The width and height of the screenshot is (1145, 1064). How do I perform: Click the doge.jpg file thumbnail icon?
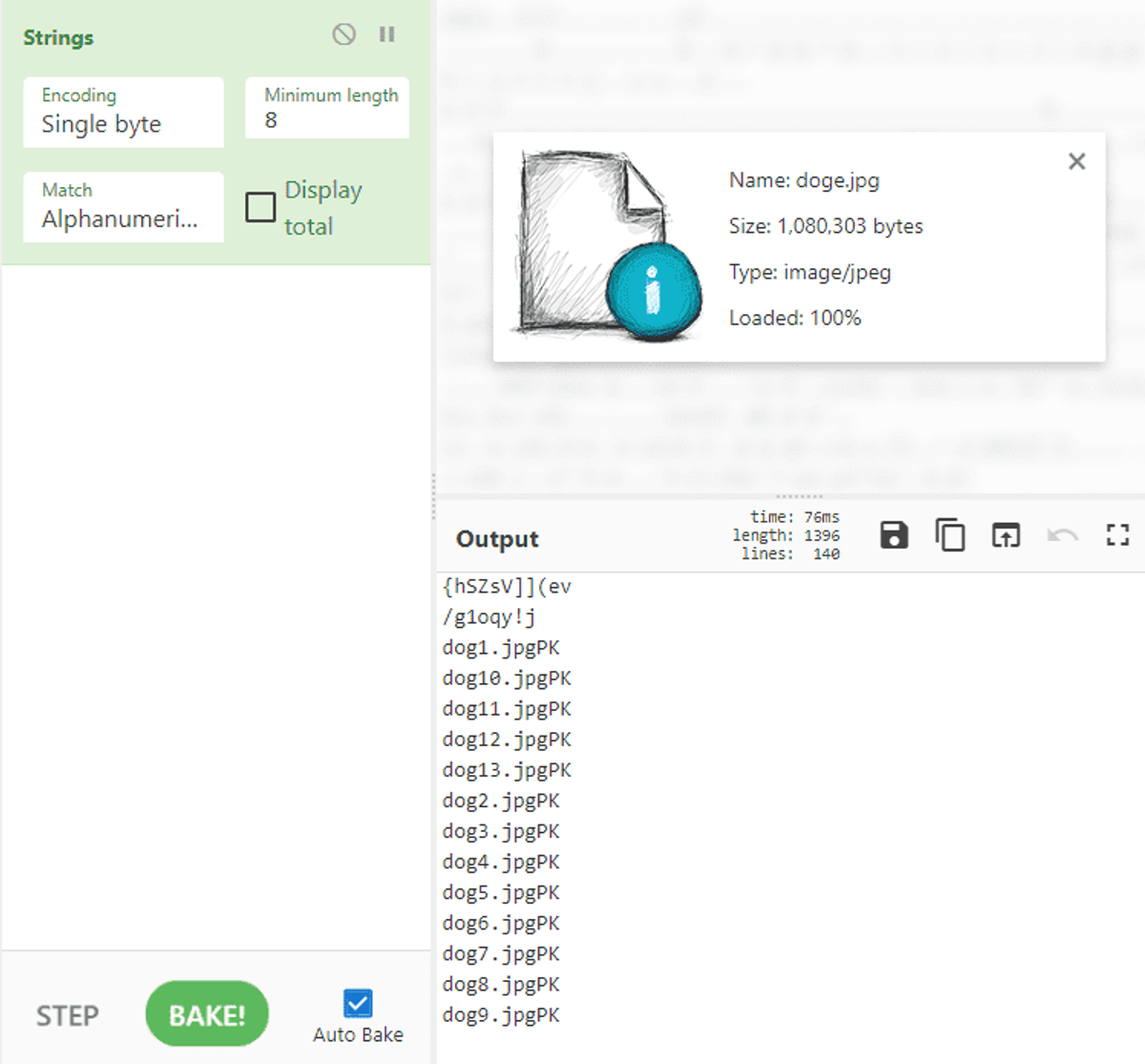(x=609, y=245)
